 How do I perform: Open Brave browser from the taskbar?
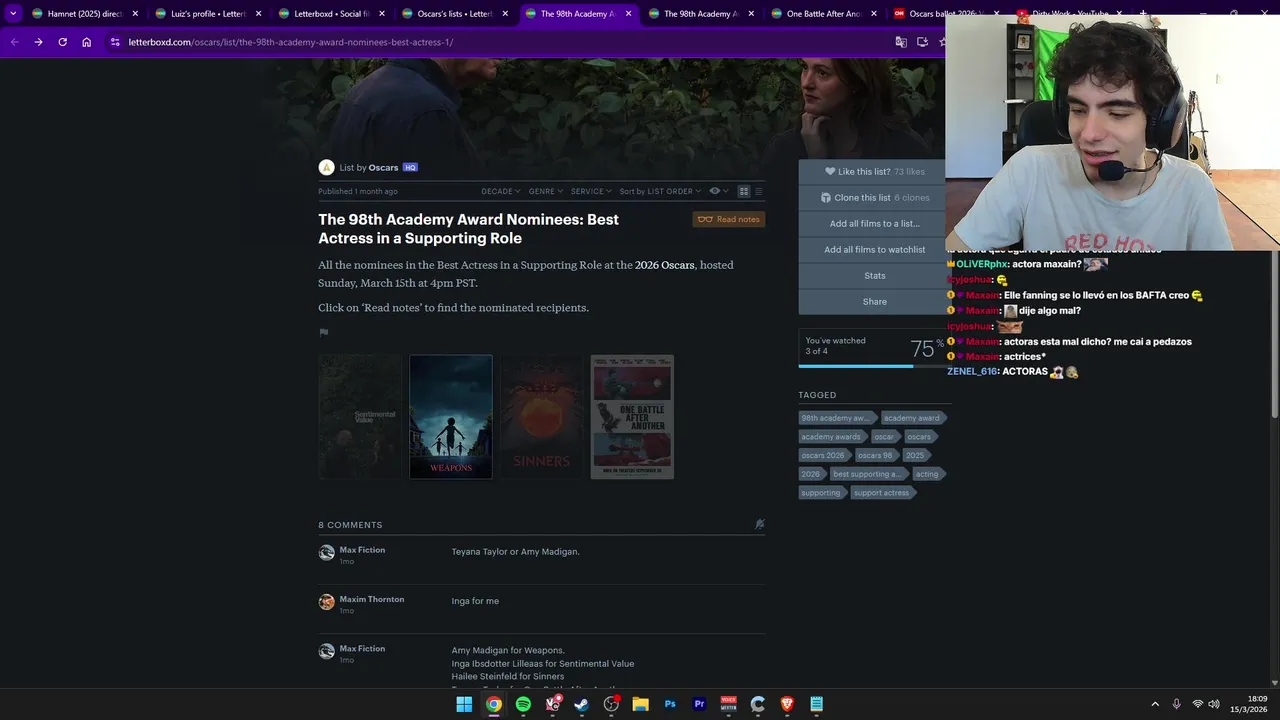[787, 704]
